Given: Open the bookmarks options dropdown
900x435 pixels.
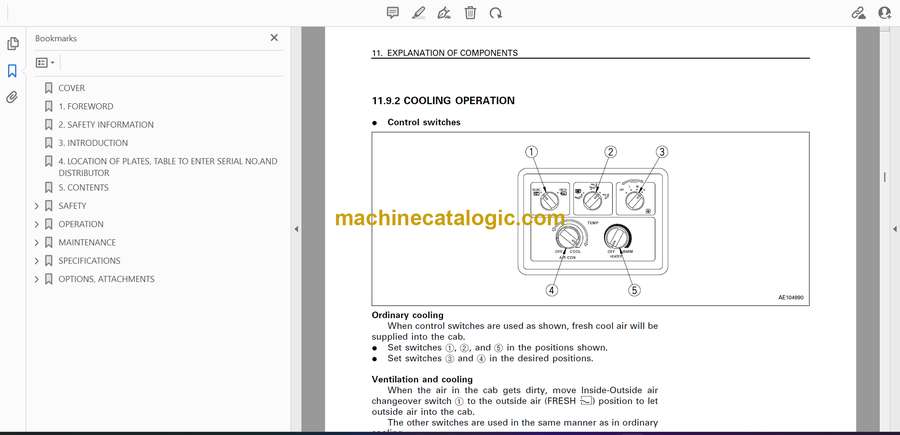Looking at the screenshot, I should click(x=45, y=63).
